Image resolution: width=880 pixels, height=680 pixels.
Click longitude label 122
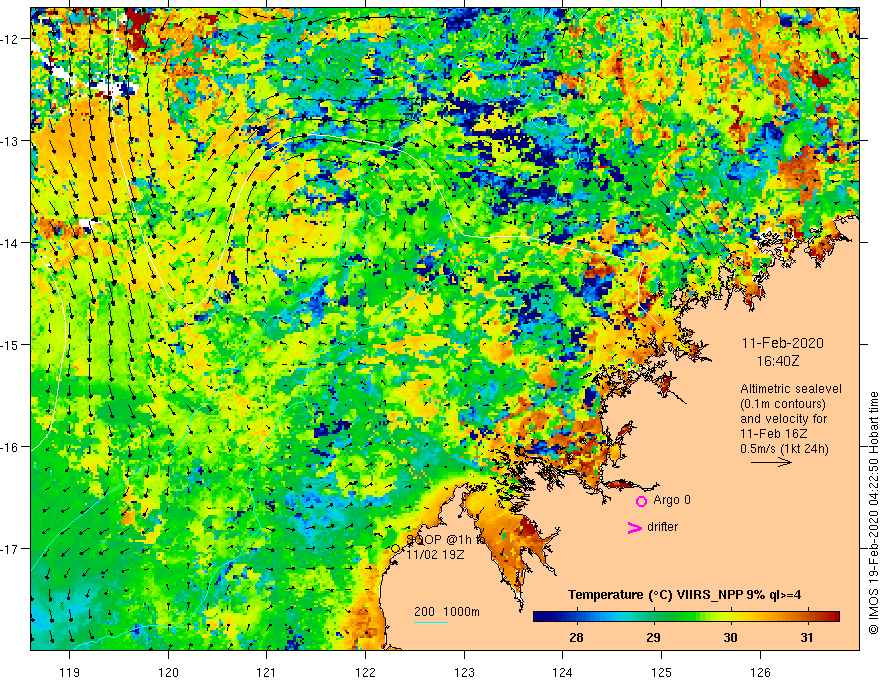tap(365, 672)
